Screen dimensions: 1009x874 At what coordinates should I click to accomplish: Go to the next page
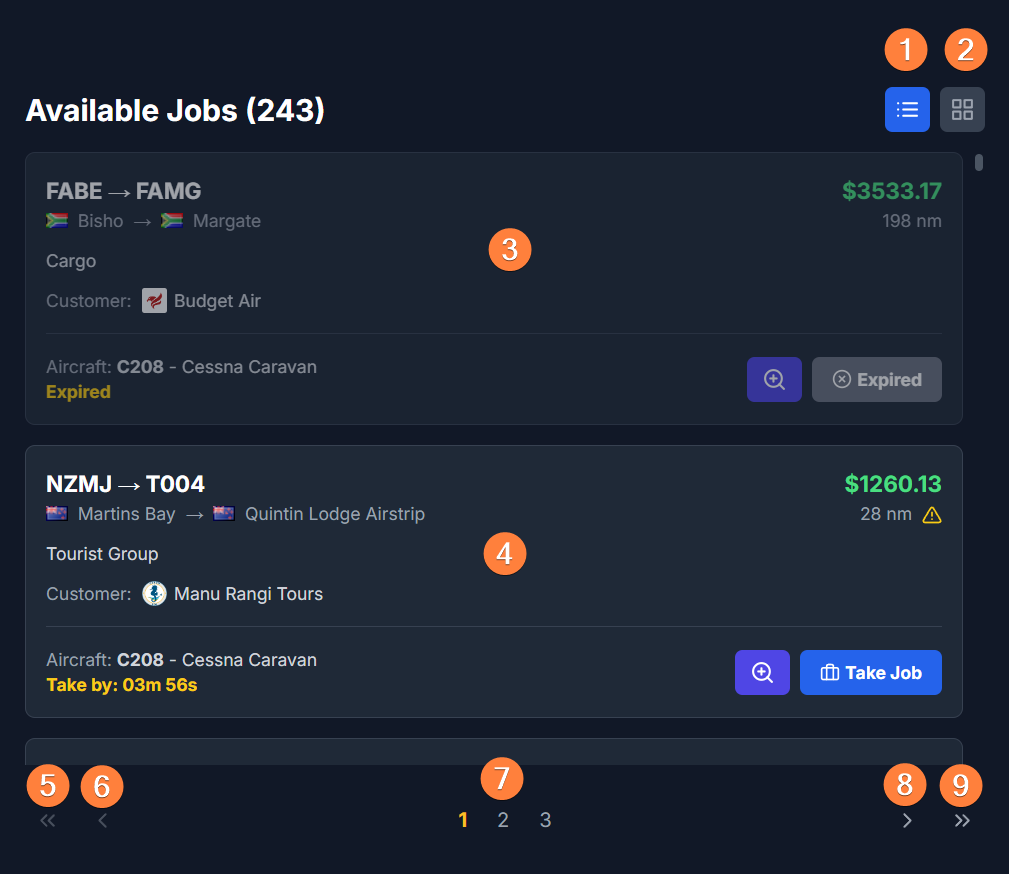[x=907, y=821]
